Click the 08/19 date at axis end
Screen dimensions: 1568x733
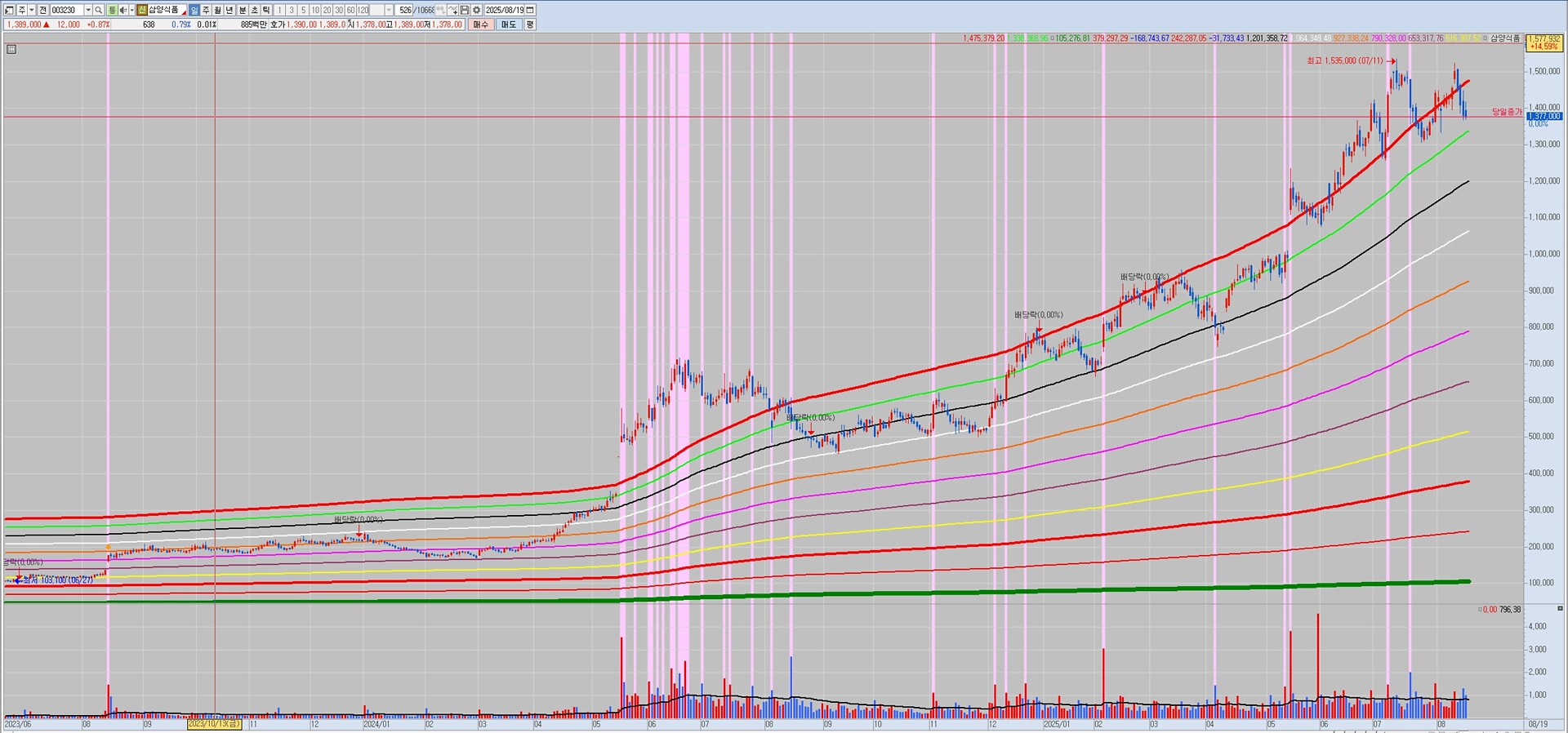(1538, 724)
